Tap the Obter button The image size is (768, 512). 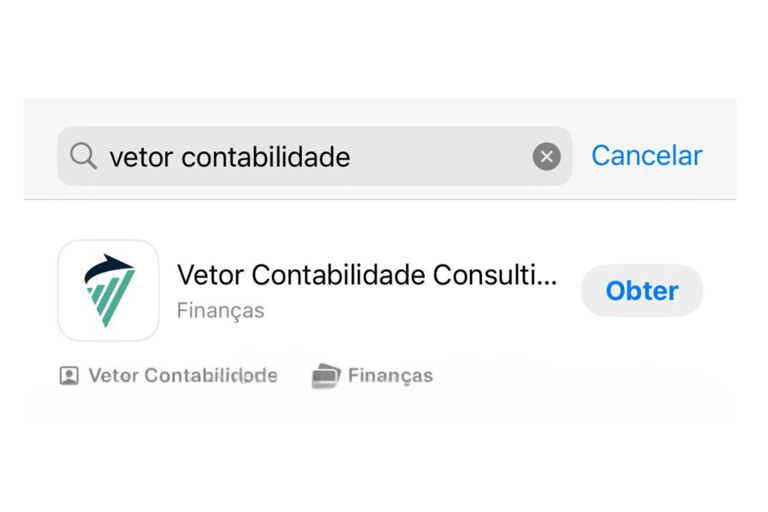point(642,291)
